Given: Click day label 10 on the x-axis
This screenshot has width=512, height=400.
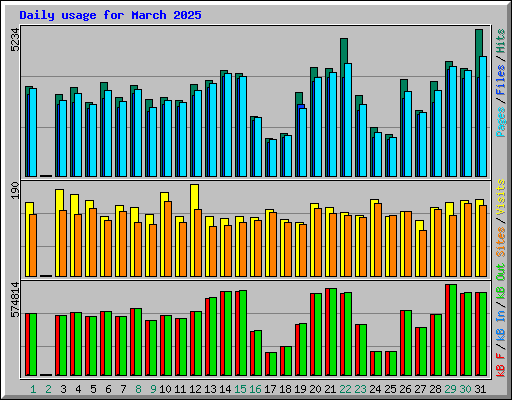Looking at the screenshot, I should 165,389.
